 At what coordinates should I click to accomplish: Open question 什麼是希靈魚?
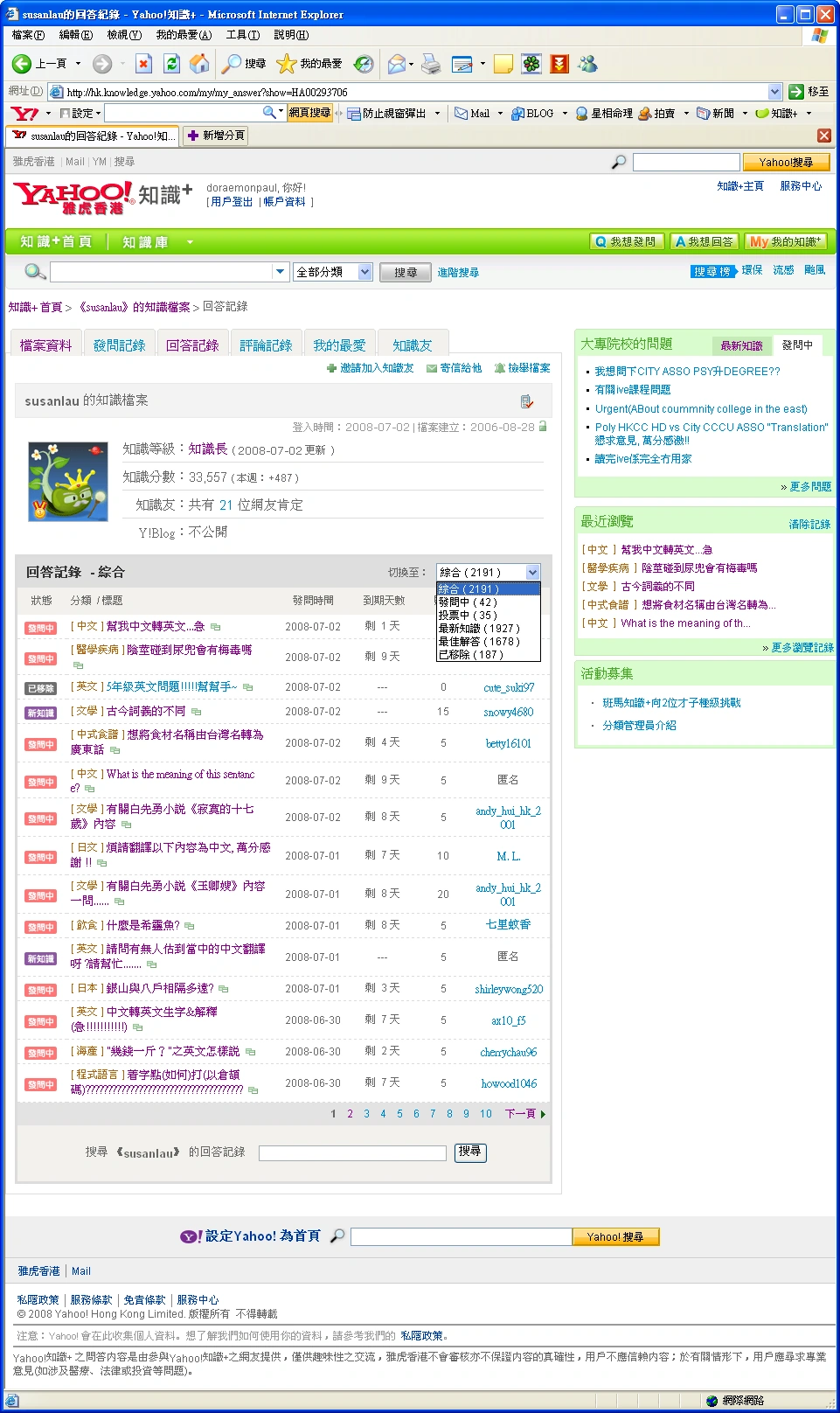click(142, 925)
